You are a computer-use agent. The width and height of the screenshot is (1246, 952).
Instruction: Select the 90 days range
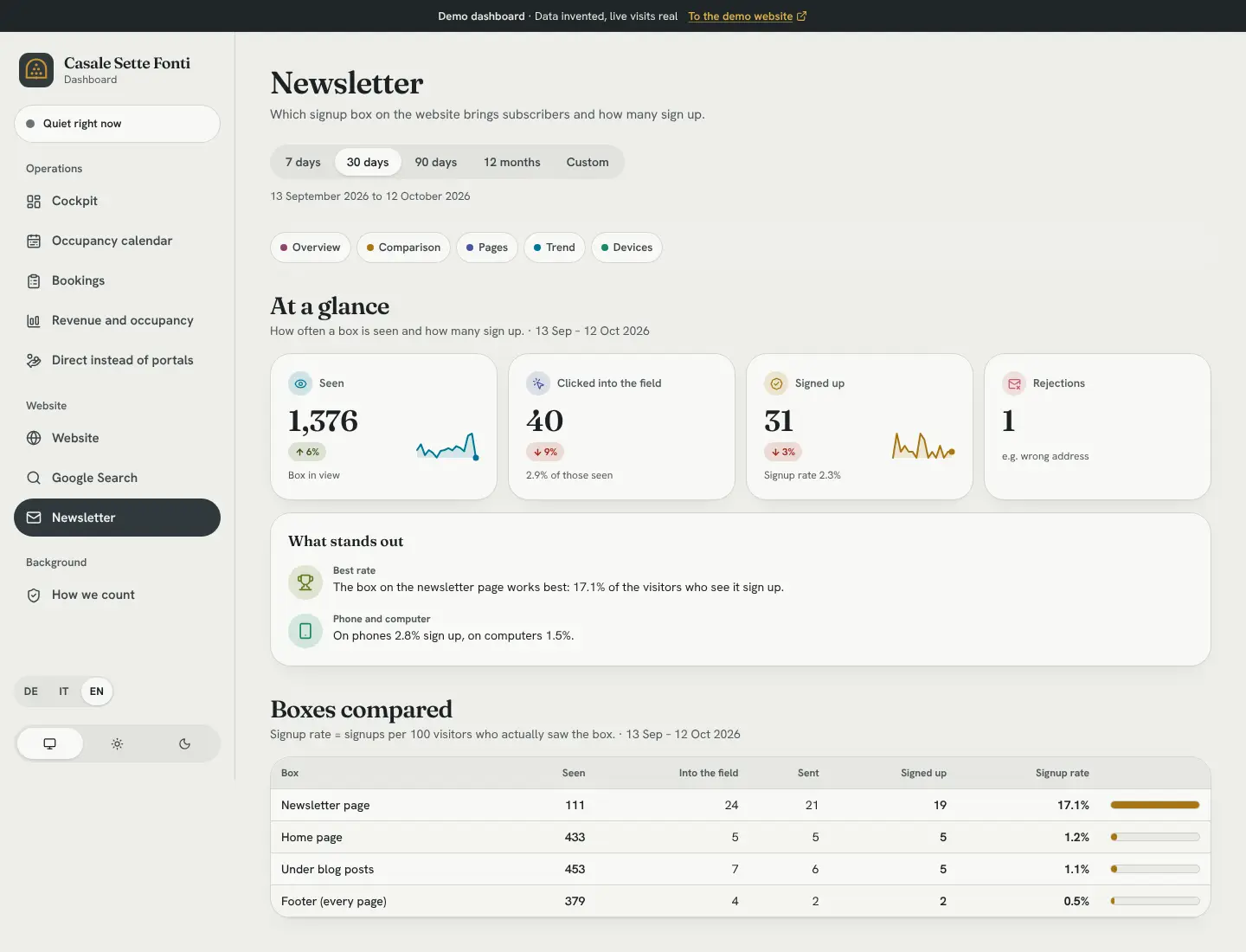(x=436, y=162)
